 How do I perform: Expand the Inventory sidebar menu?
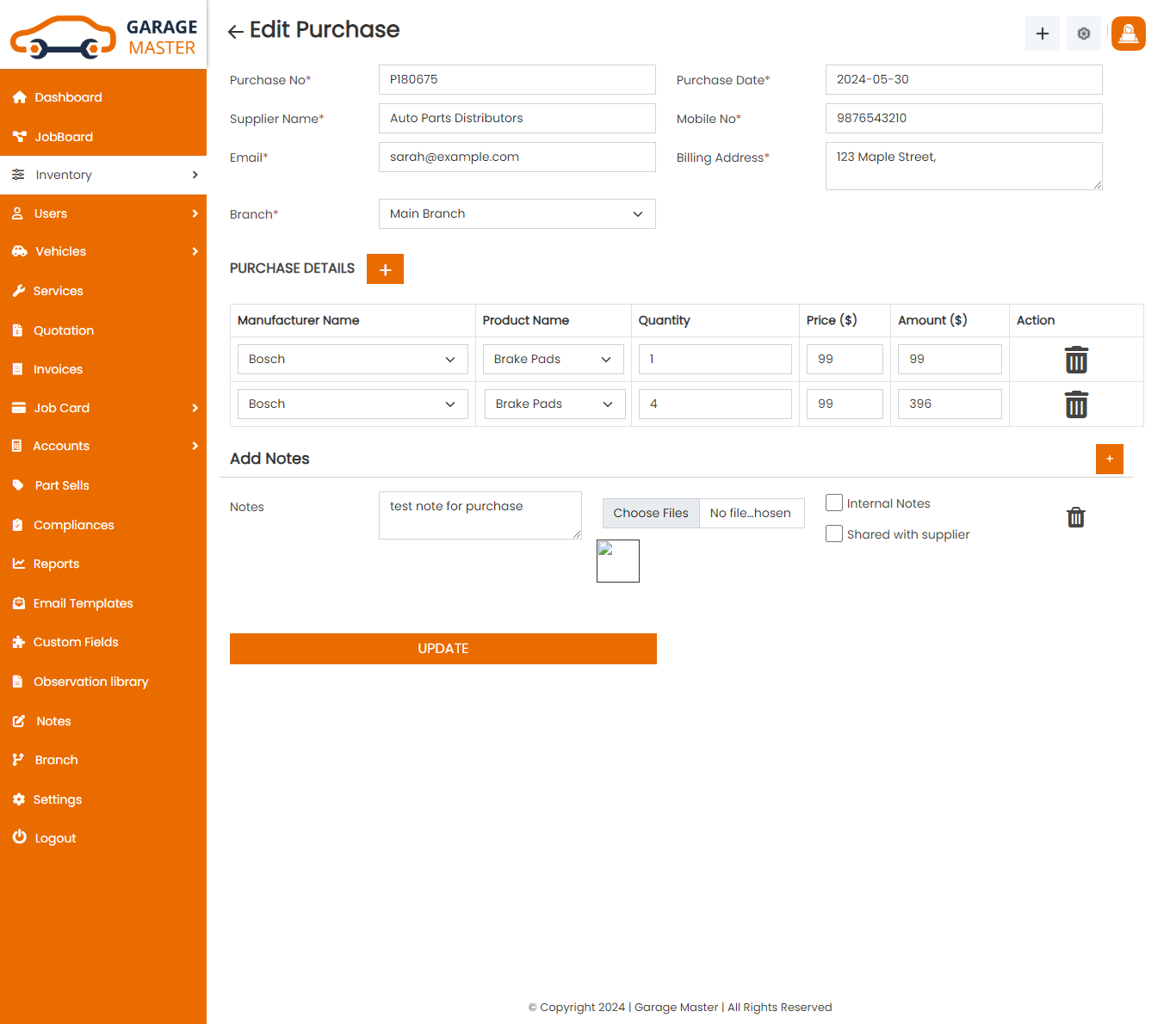pos(103,175)
